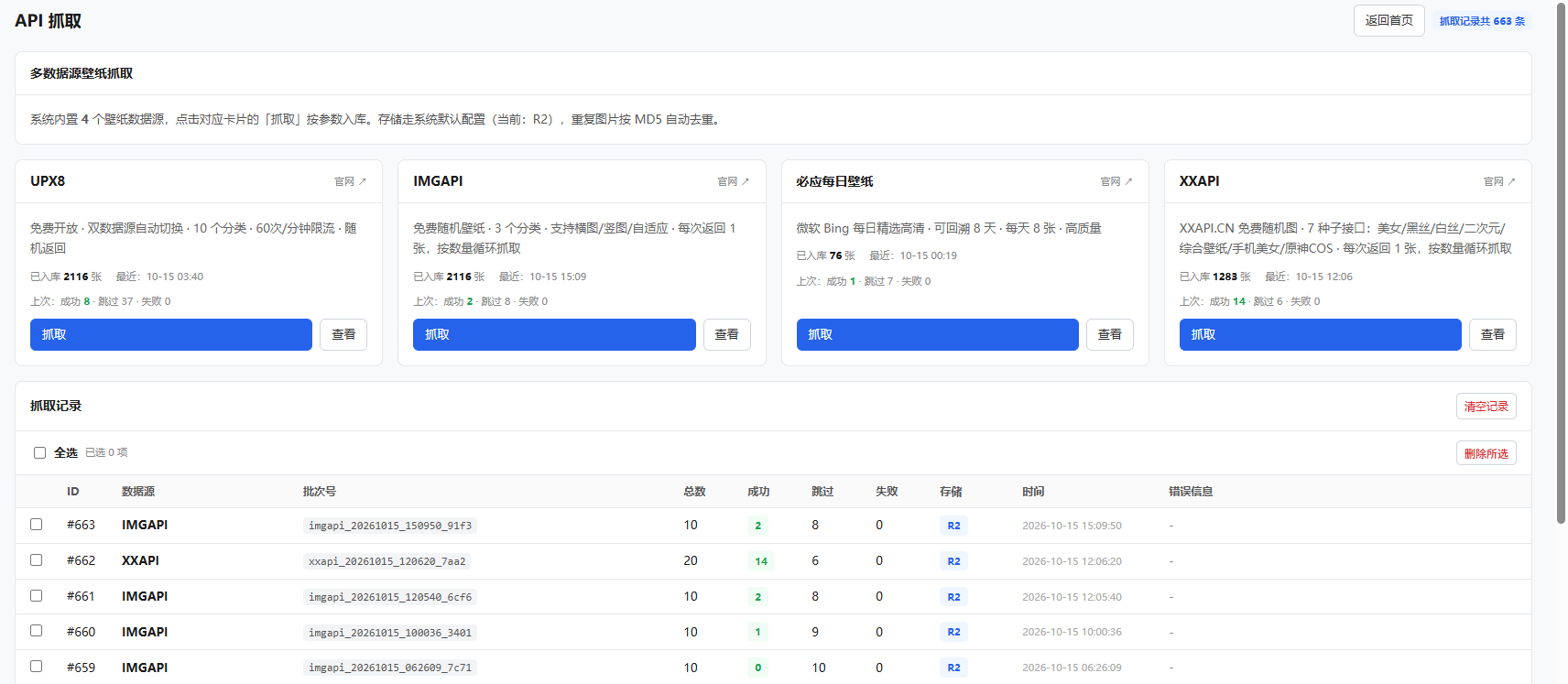Click the 抓取记录共 663 条 badge

(x=1482, y=21)
